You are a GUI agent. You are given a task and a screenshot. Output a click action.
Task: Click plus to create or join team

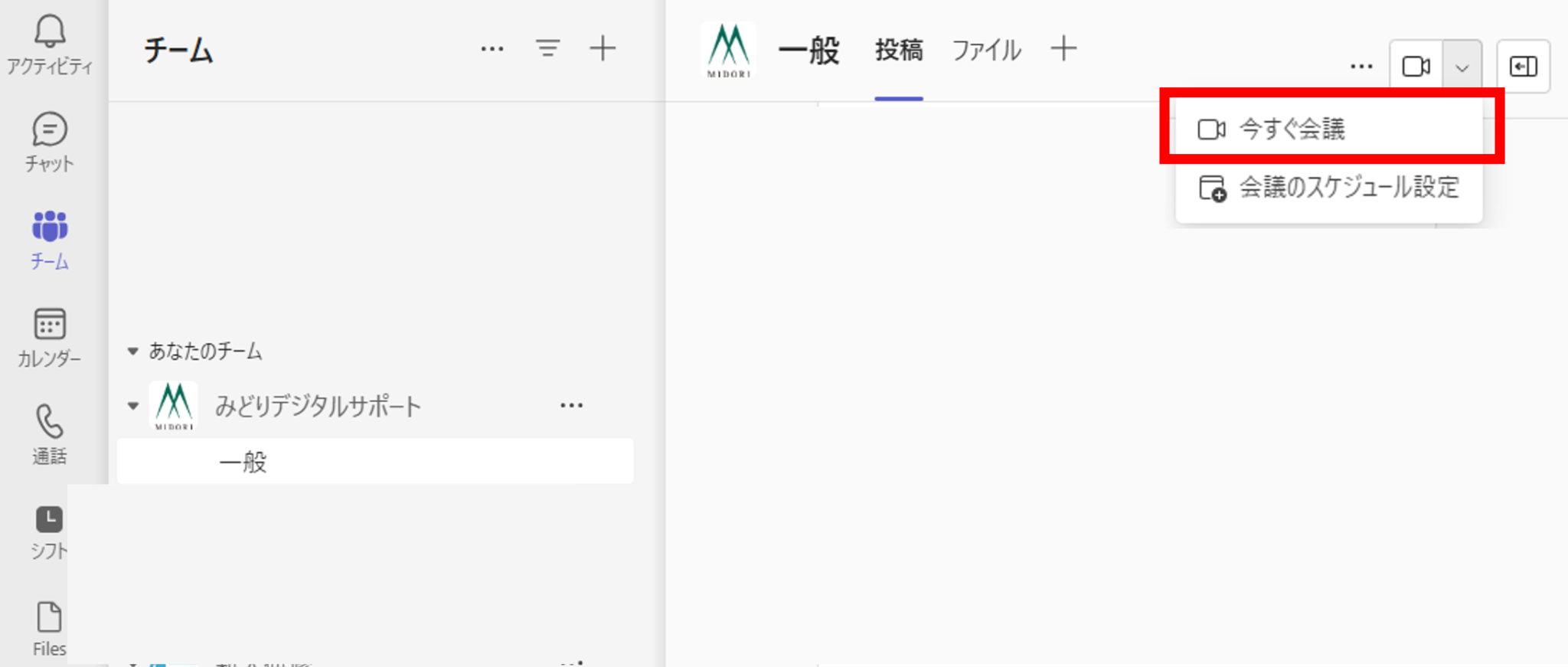point(603,49)
